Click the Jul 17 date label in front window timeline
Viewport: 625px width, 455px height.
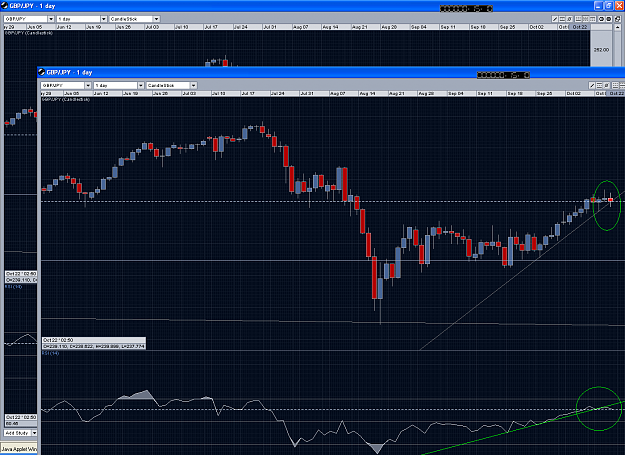248,93
